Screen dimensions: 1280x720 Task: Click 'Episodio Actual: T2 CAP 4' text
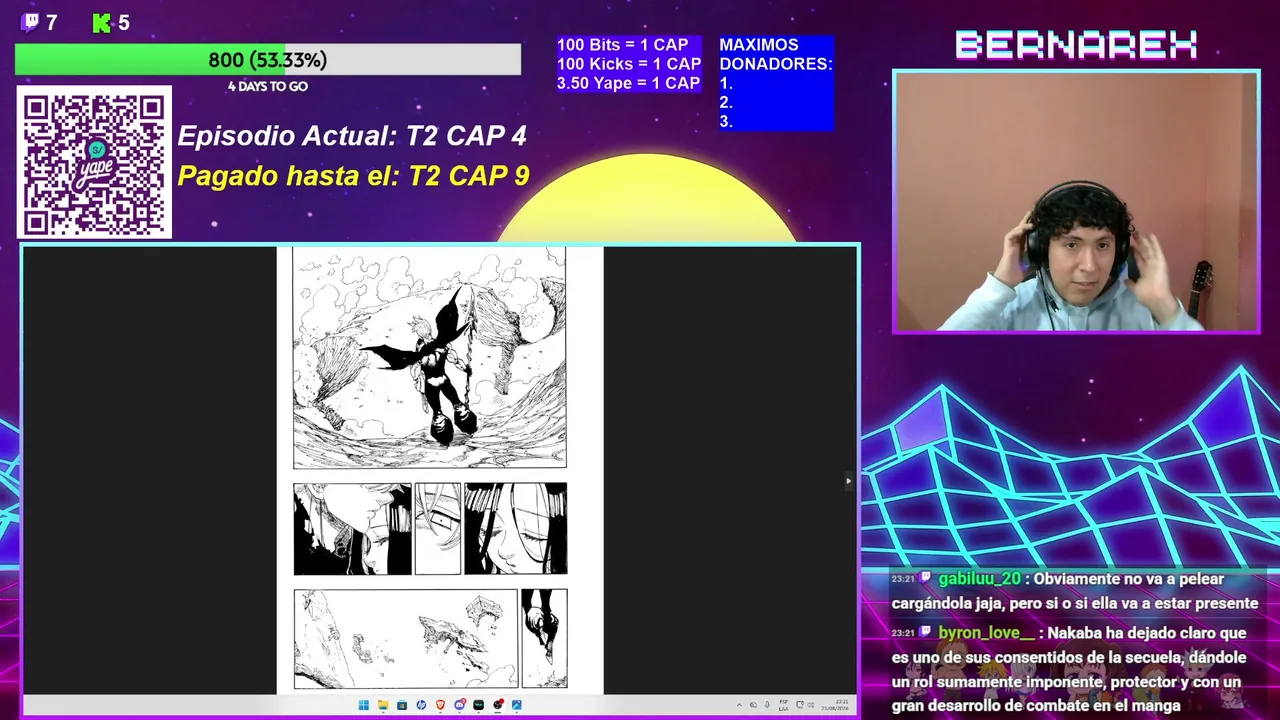(x=352, y=136)
